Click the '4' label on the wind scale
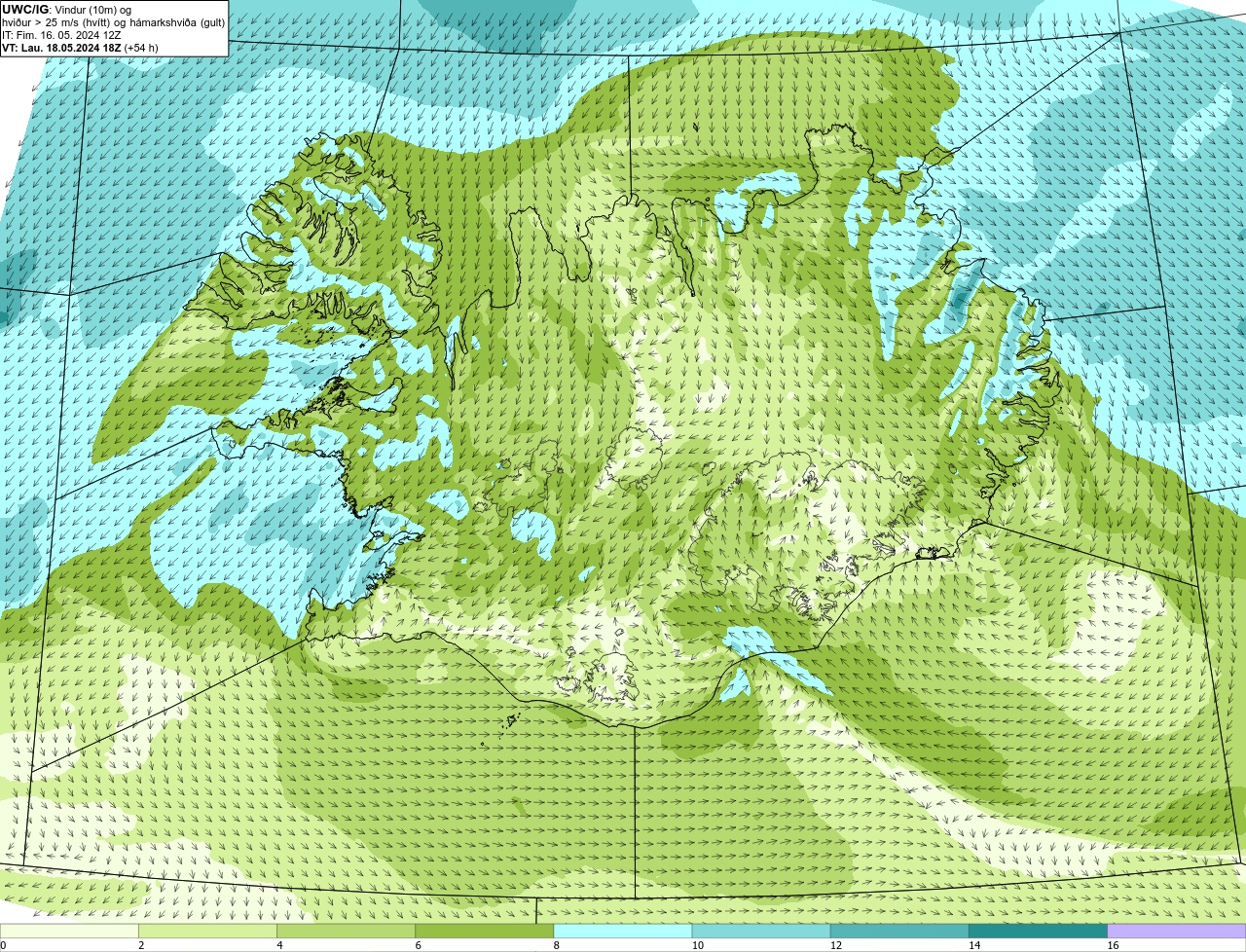The width and height of the screenshot is (1246, 952). point(279,945)
